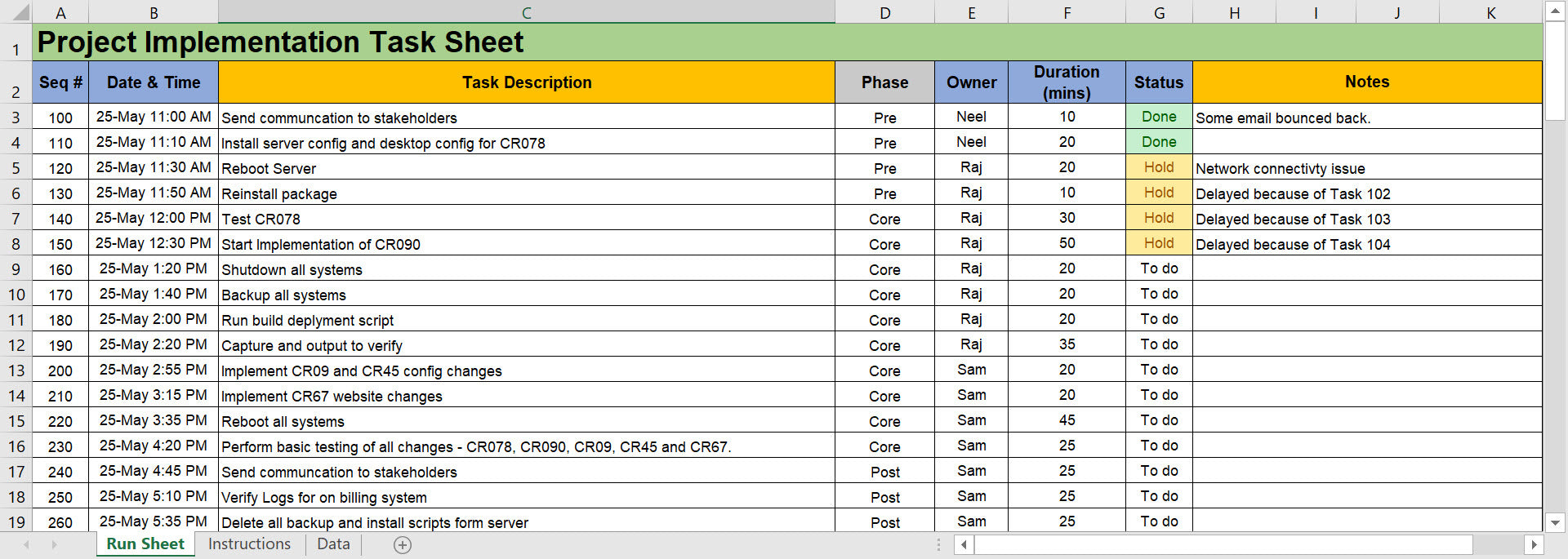Click the horizontal scrollbar right arrow
1568x559 pixels.
1534,544
